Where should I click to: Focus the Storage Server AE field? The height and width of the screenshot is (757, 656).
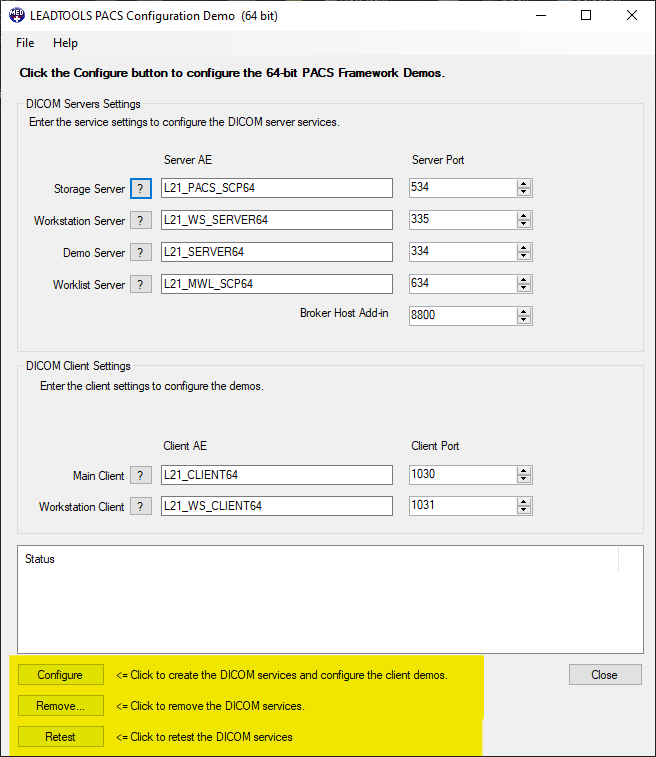(x=277, y=188)
